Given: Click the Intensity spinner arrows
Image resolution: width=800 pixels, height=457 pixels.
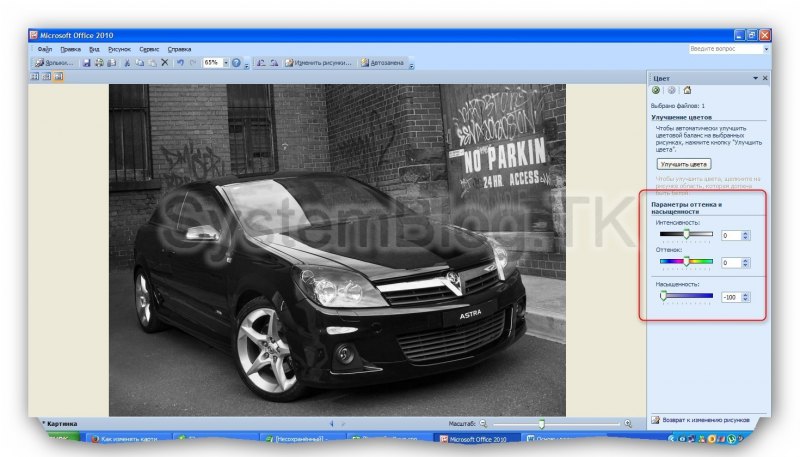Looking at the screenshot, I should click(x=746, y=235).
